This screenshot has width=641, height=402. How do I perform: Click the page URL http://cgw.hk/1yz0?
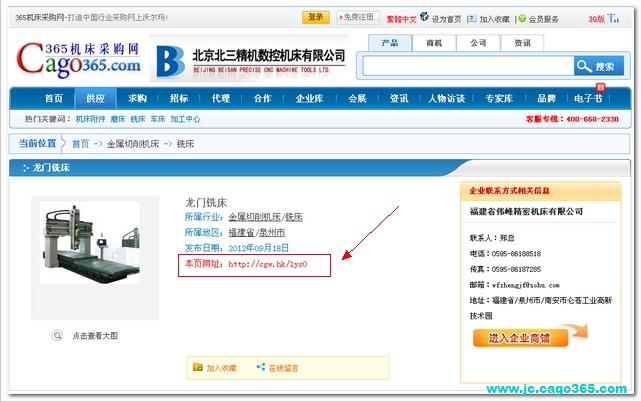267,264
